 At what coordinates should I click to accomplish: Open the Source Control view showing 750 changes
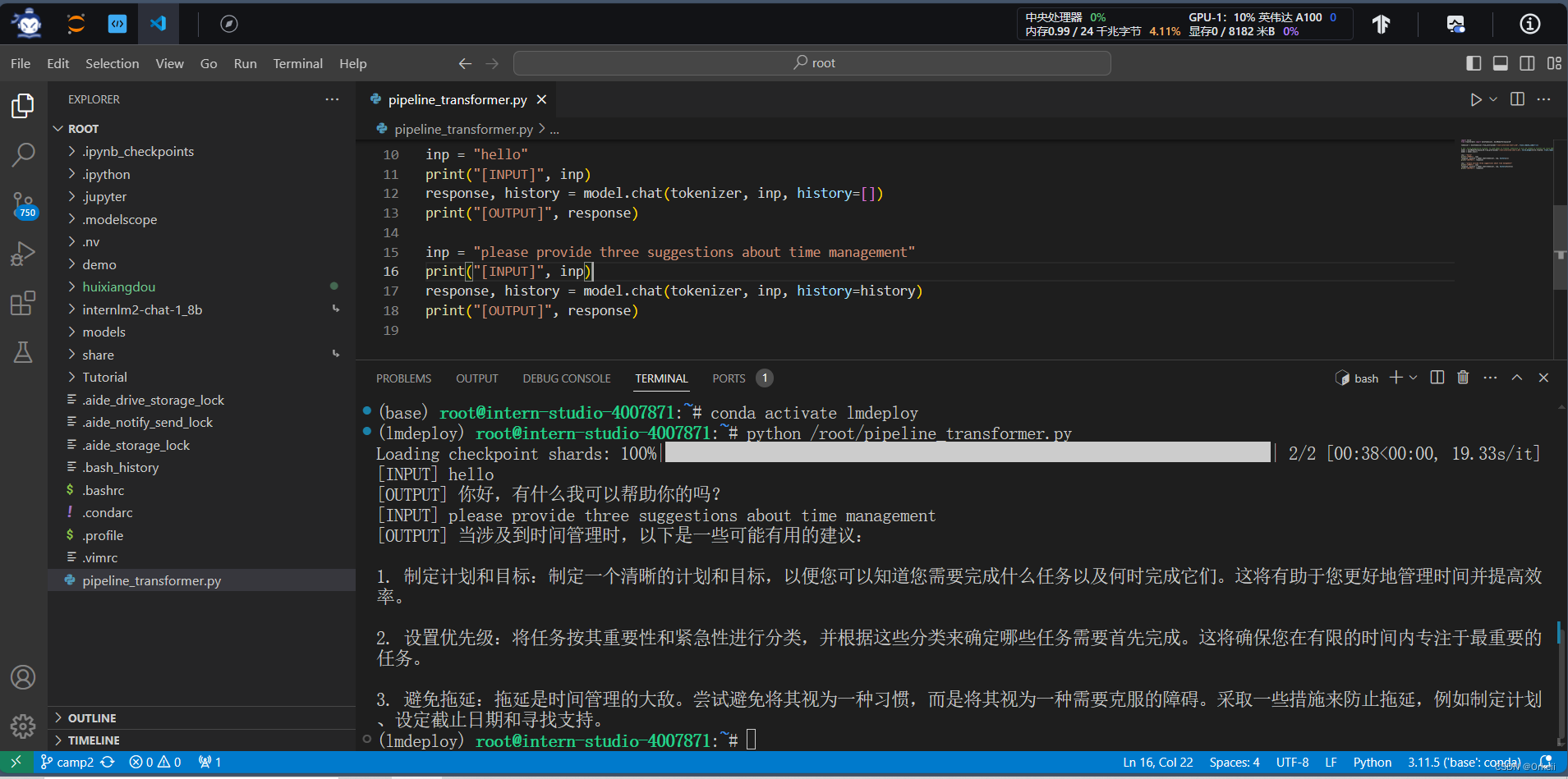pyautogui.click(x=24, y=205)
